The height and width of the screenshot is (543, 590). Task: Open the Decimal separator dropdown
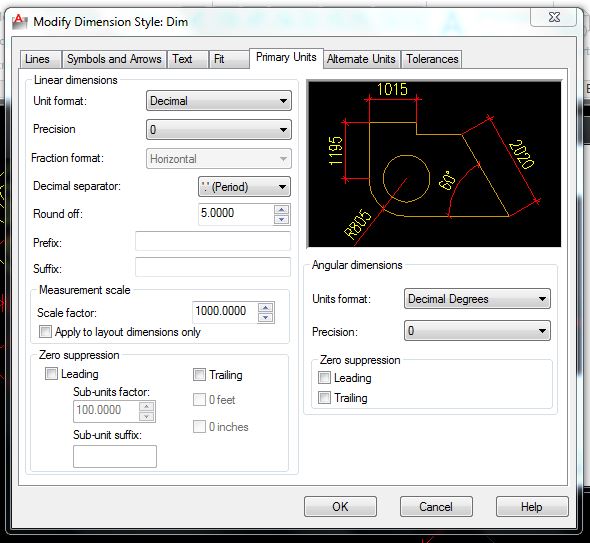(244, 187)
